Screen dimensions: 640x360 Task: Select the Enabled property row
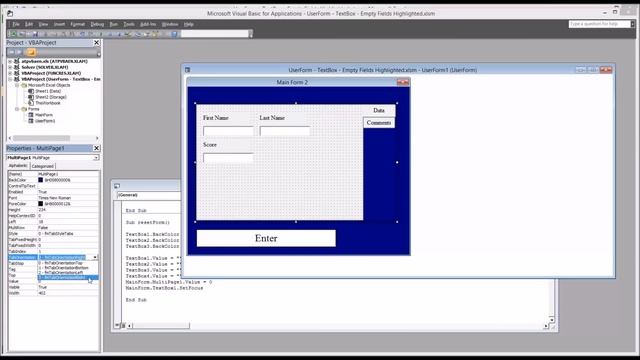53,192
